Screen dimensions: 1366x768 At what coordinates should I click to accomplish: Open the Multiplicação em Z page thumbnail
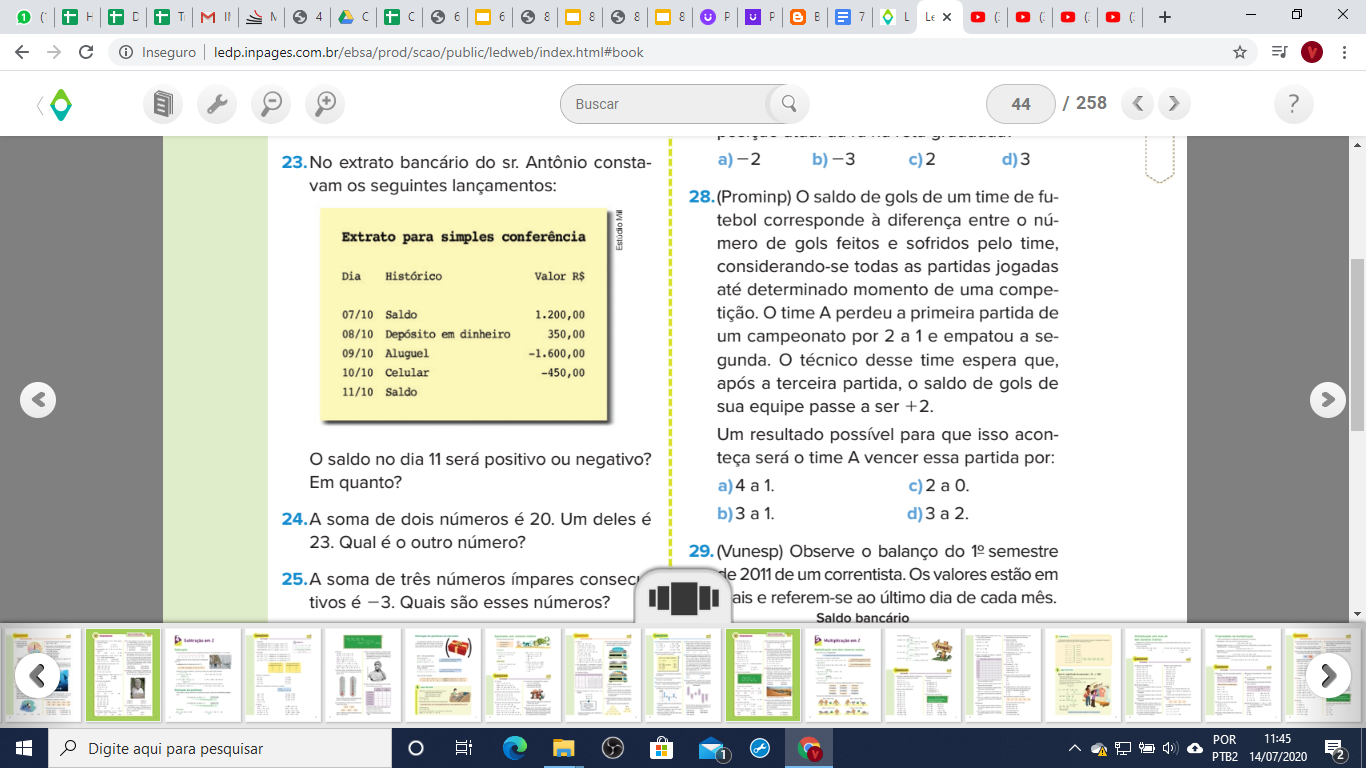coord(844,675)
